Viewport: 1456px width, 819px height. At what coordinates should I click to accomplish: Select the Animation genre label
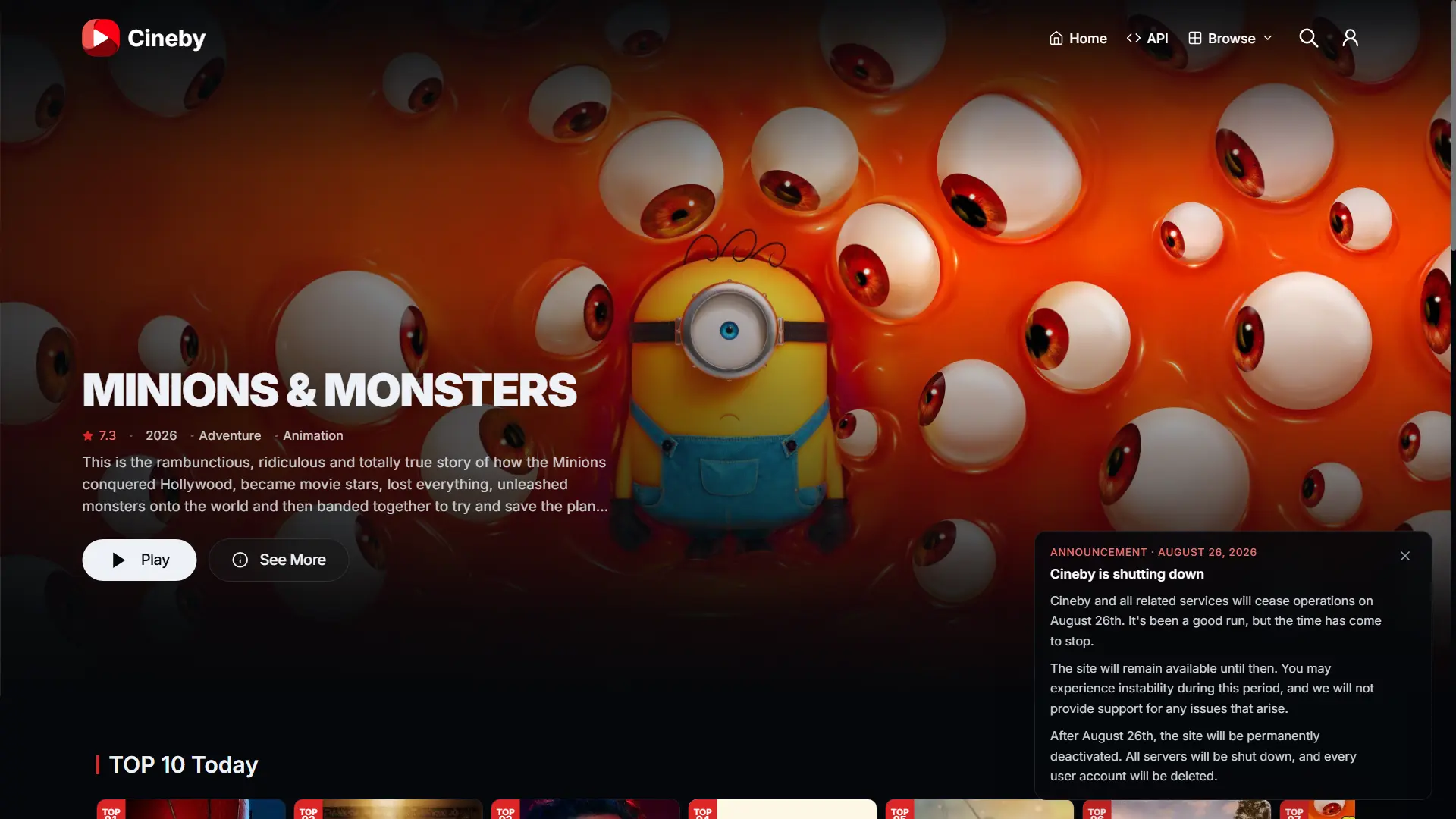point(313,435)
